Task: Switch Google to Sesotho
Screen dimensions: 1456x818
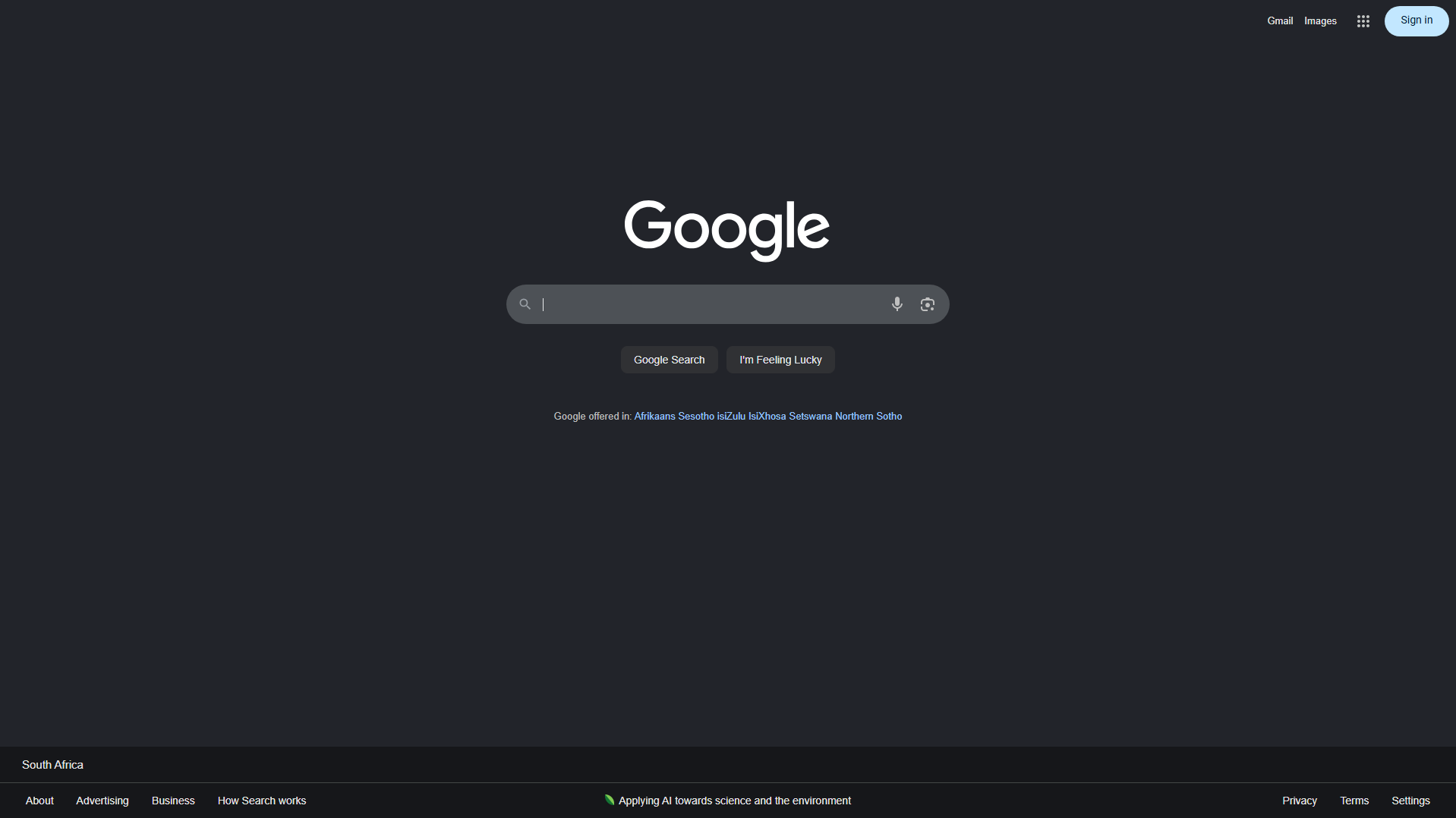Action: (696, 416)
